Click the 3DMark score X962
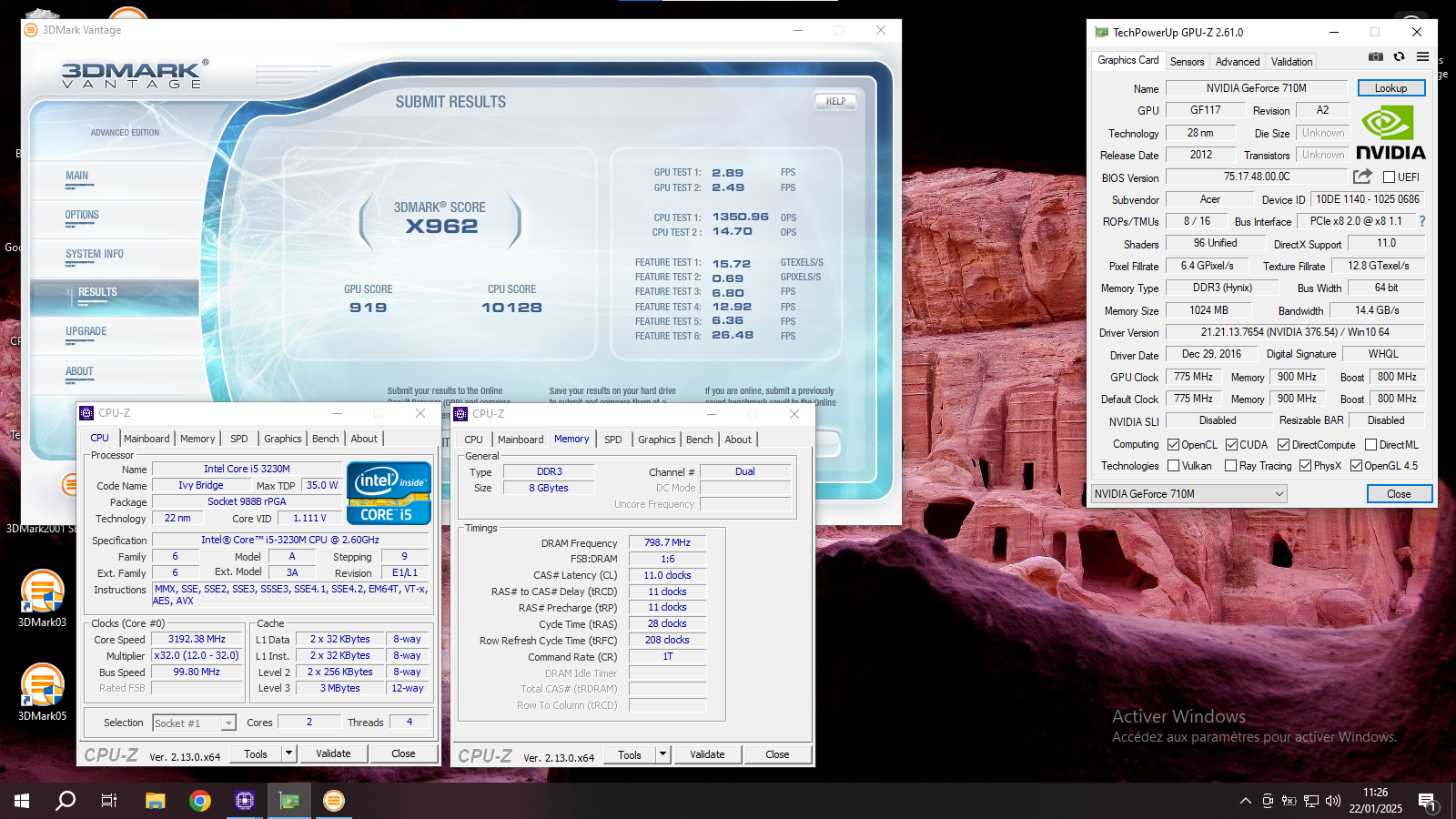Screen dimensions: 1456x819 click(x=441, y=226)
